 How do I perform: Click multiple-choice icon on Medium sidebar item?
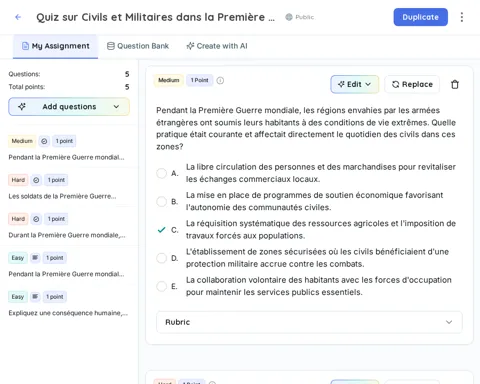click(x=44, y=141)
